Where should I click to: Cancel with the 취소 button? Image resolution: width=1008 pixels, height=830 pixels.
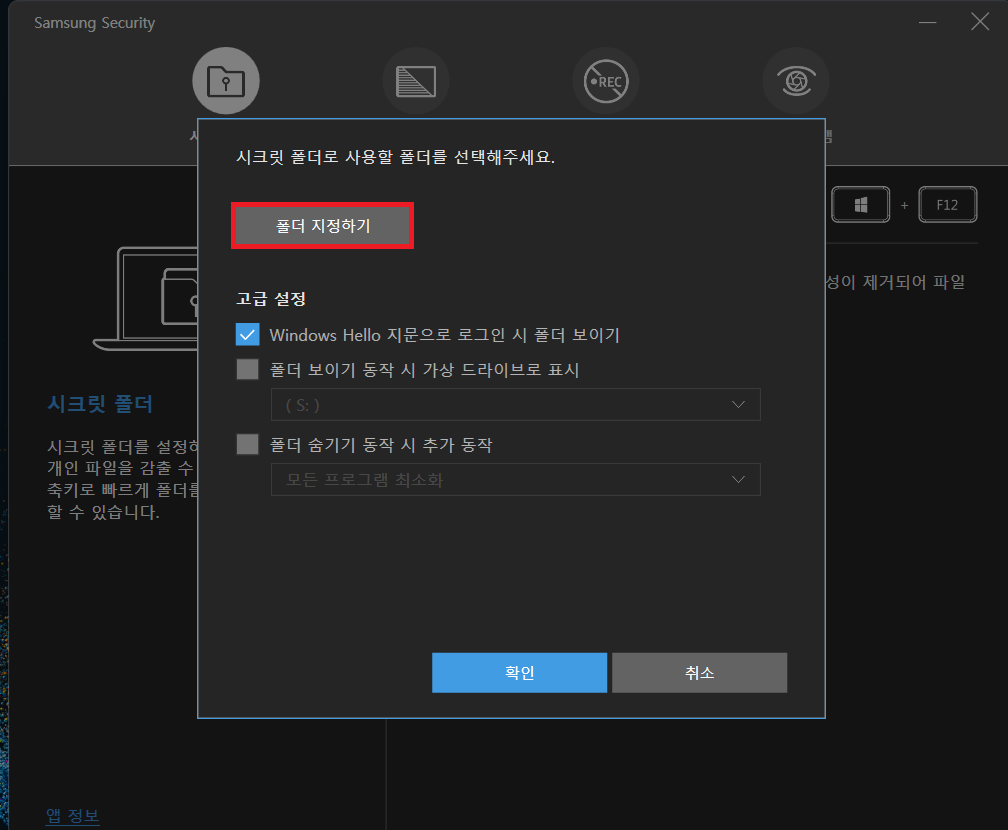tap(699, 672)
